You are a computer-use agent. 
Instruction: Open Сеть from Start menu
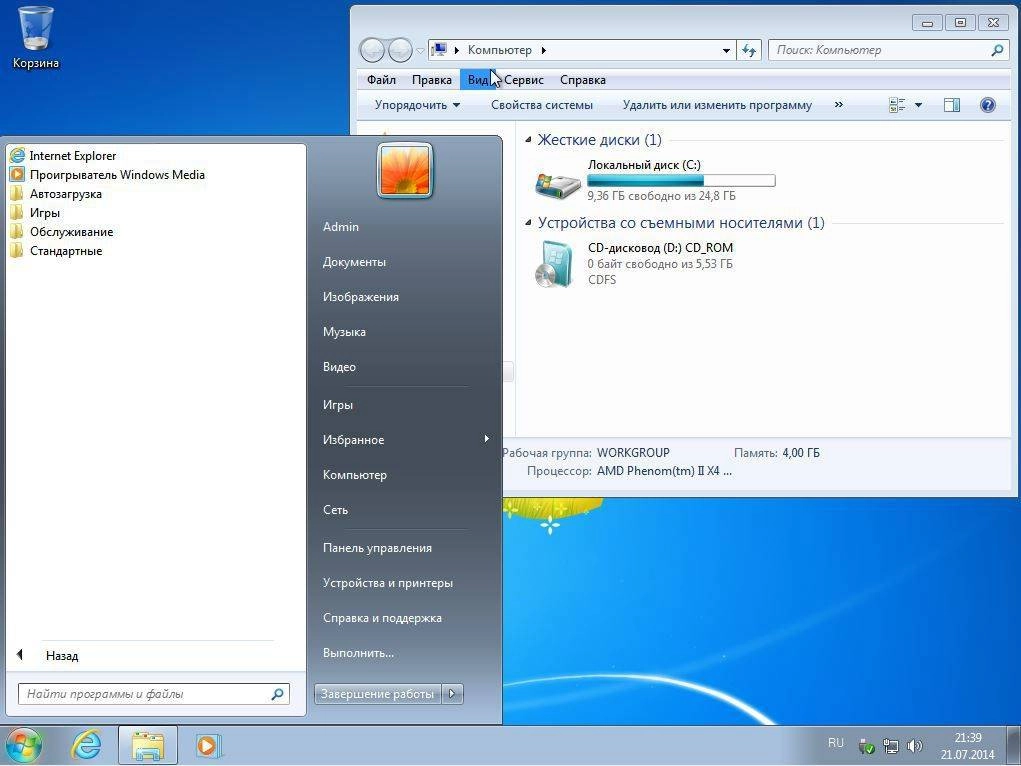point(335,509)
